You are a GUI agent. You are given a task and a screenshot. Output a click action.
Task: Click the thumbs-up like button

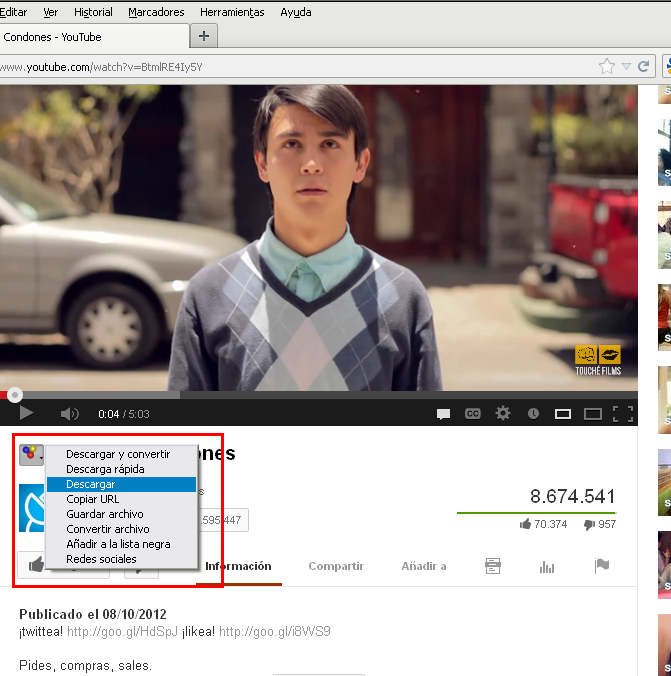(36, 564)
